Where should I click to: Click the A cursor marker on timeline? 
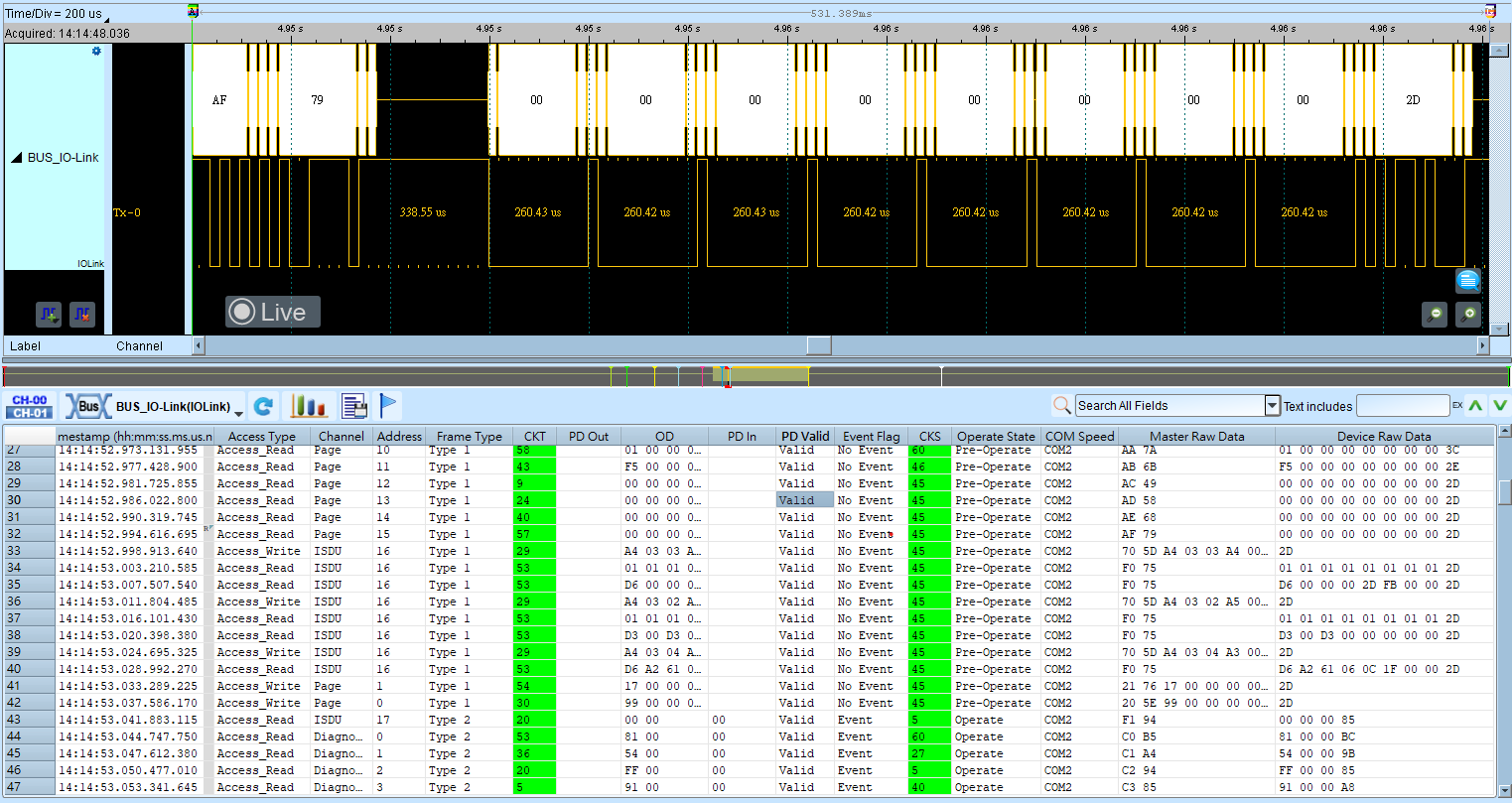(193, 12)
